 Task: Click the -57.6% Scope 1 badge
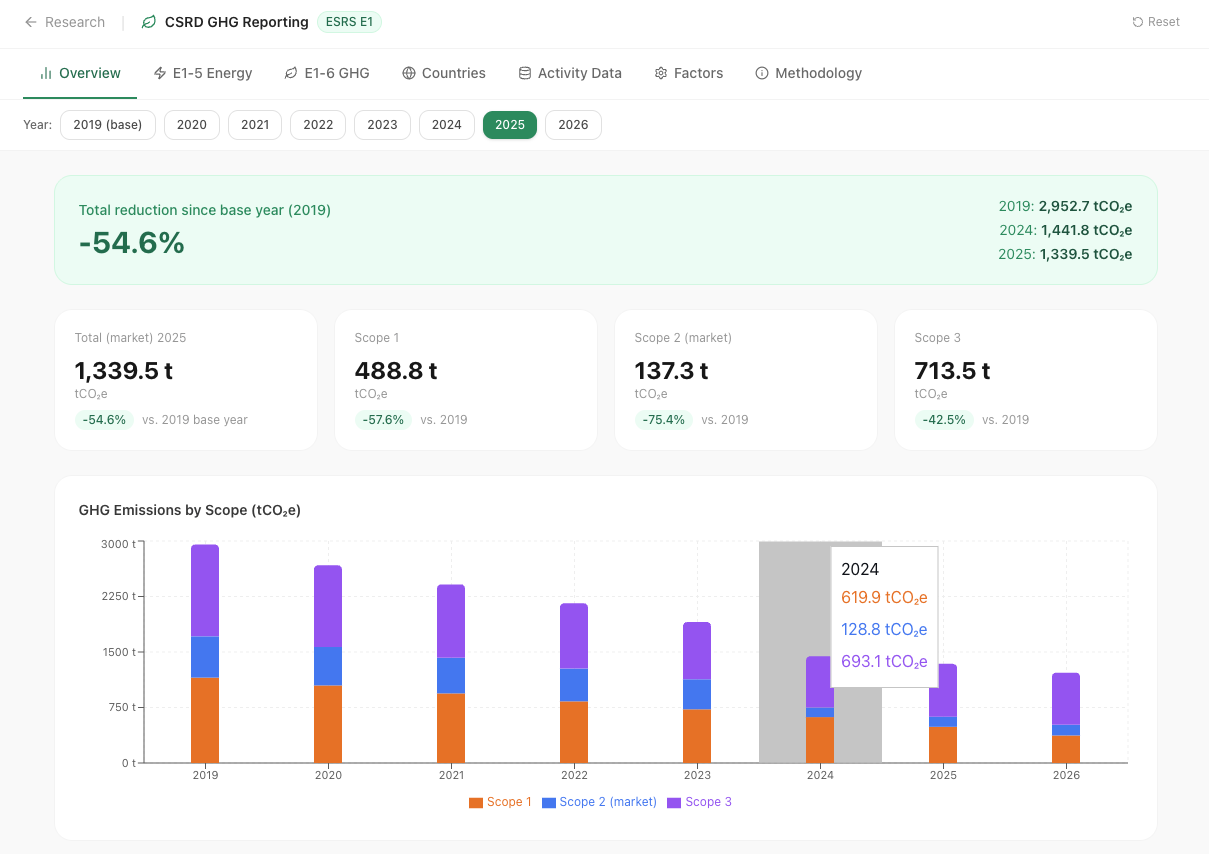384,420
